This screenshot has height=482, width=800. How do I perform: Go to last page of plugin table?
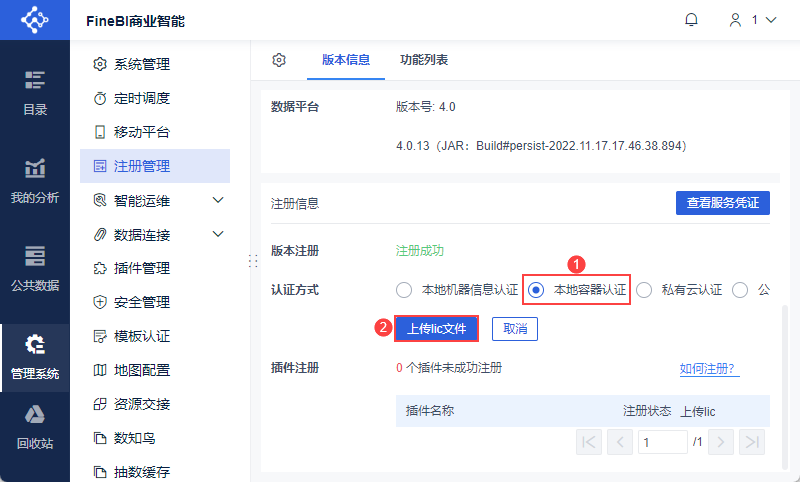[x=752, y=442]
